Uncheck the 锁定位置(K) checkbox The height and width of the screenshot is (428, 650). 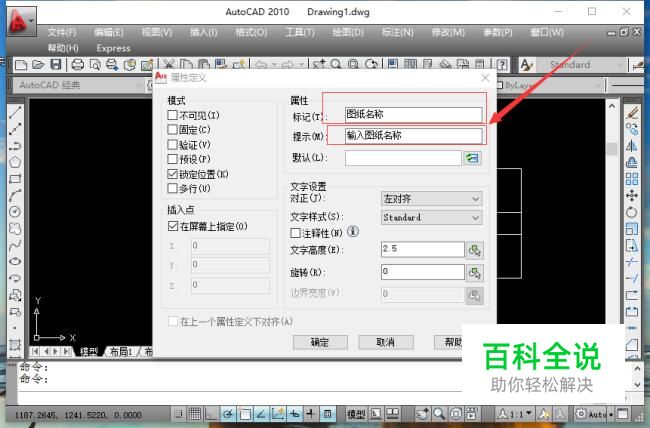click(x=172, y=174)
